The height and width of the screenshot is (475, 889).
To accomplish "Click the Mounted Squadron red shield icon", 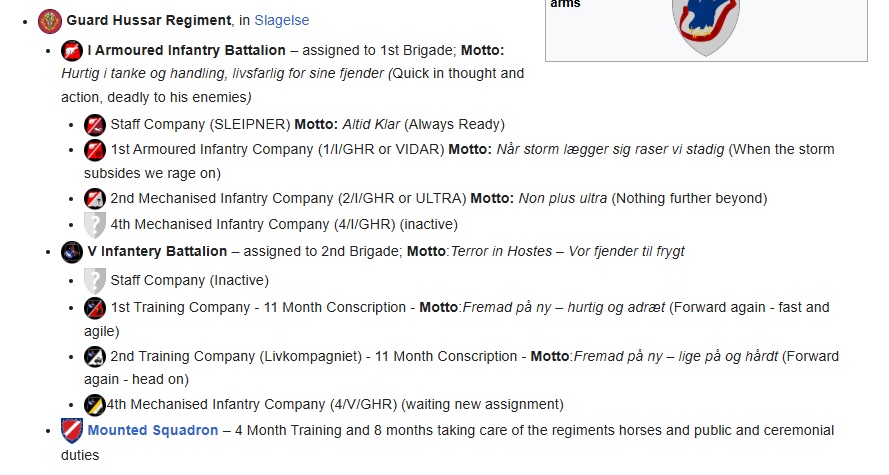I will [x=72, y=431].
